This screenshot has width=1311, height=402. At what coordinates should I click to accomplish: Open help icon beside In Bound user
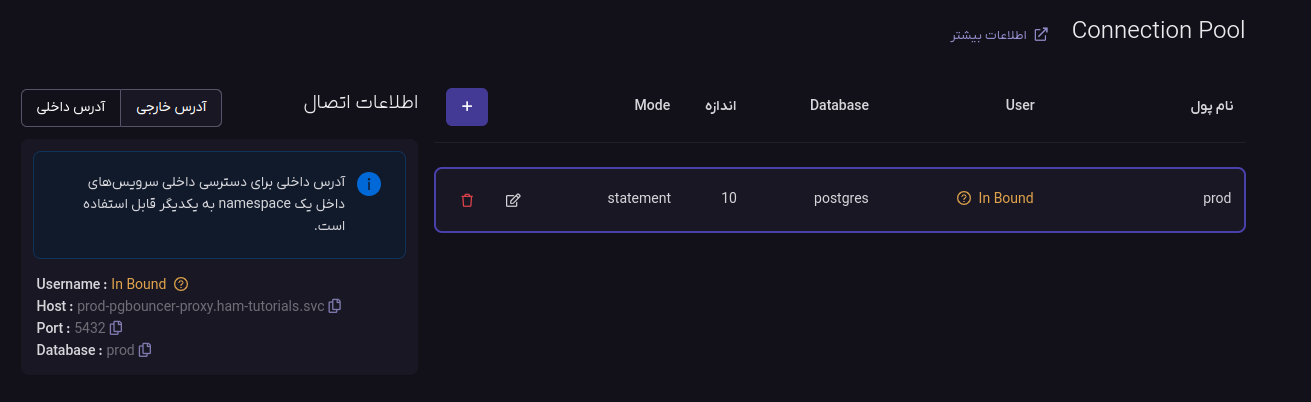pyautogui.click(x=964, y=199)
